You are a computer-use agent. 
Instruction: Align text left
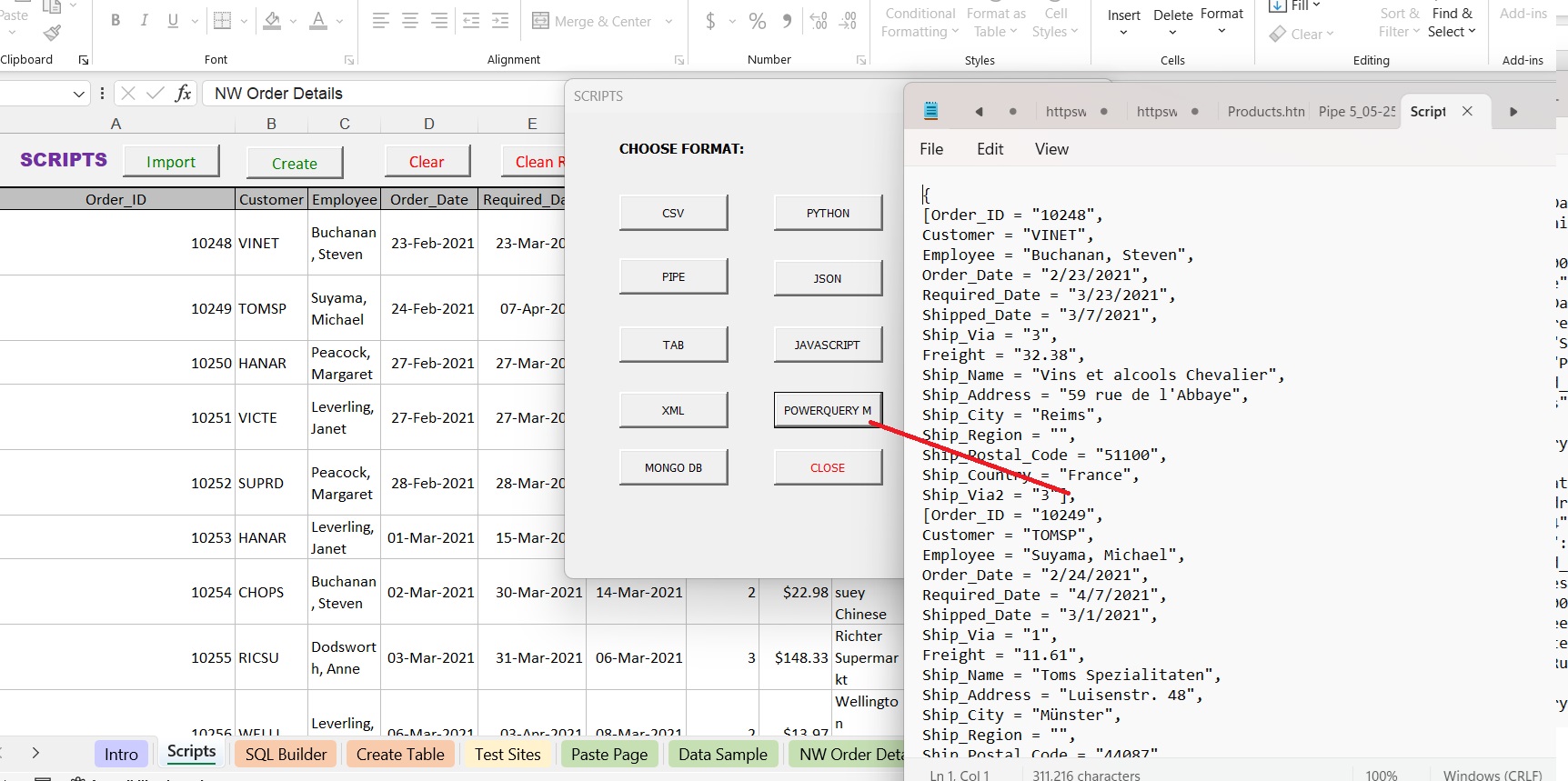point(381,20)
